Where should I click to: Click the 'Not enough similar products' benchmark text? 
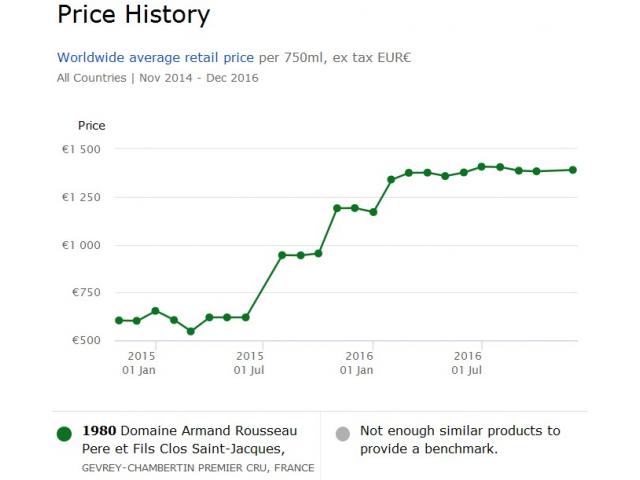click(460, 440)
